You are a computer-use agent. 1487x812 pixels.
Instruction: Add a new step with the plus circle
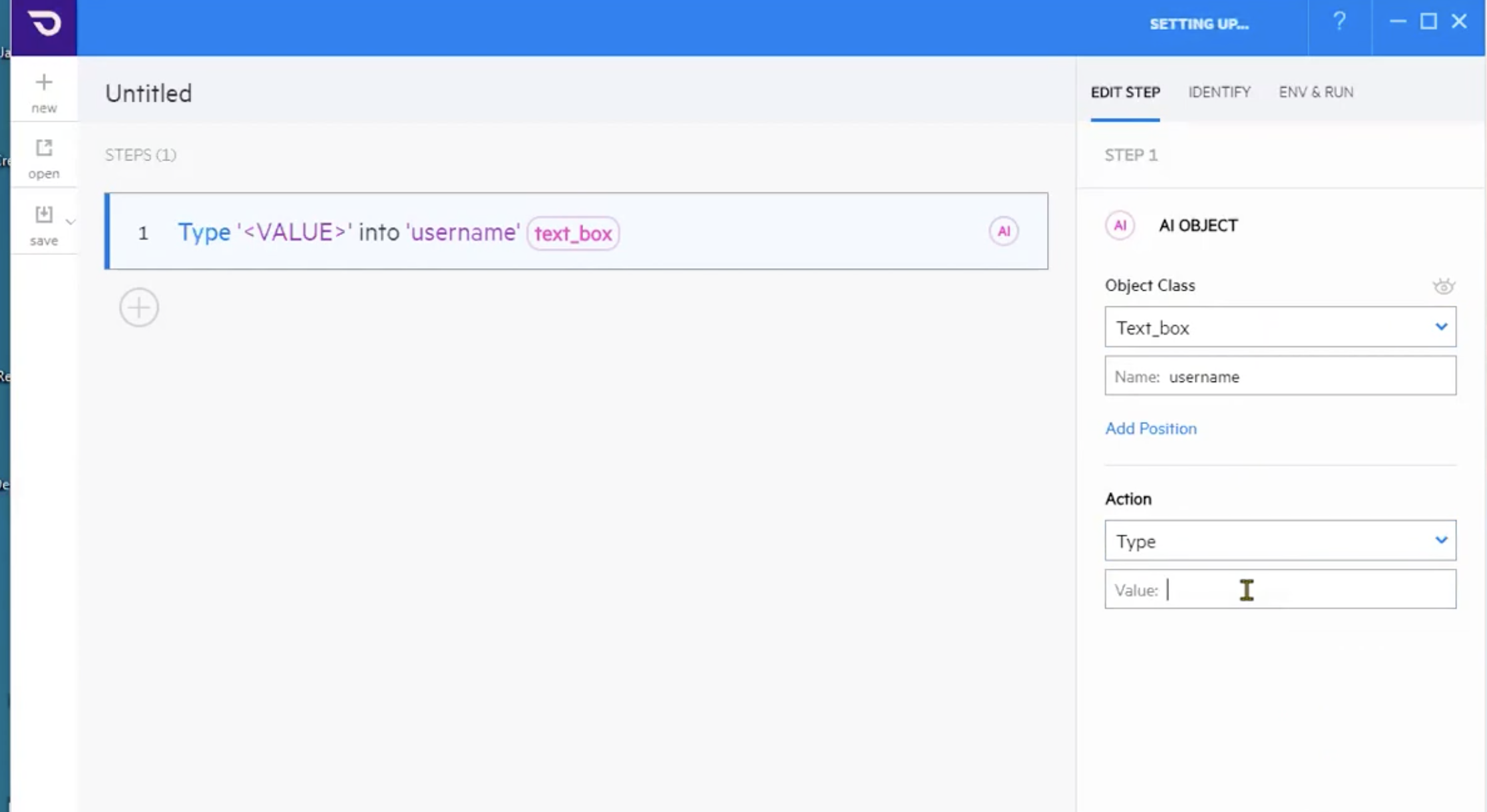139,307
